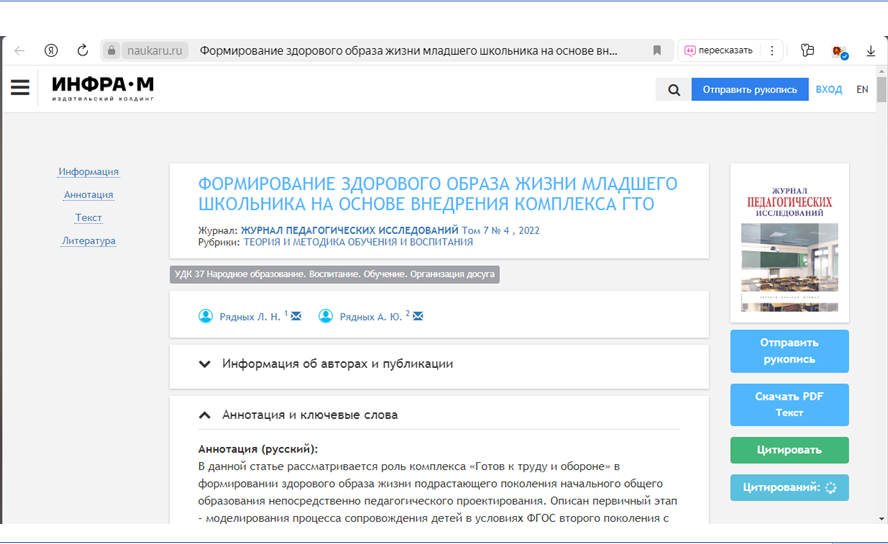The image size is (888, 544).
Task: Open browser downloads arrow icon
Action: (870, 51)
